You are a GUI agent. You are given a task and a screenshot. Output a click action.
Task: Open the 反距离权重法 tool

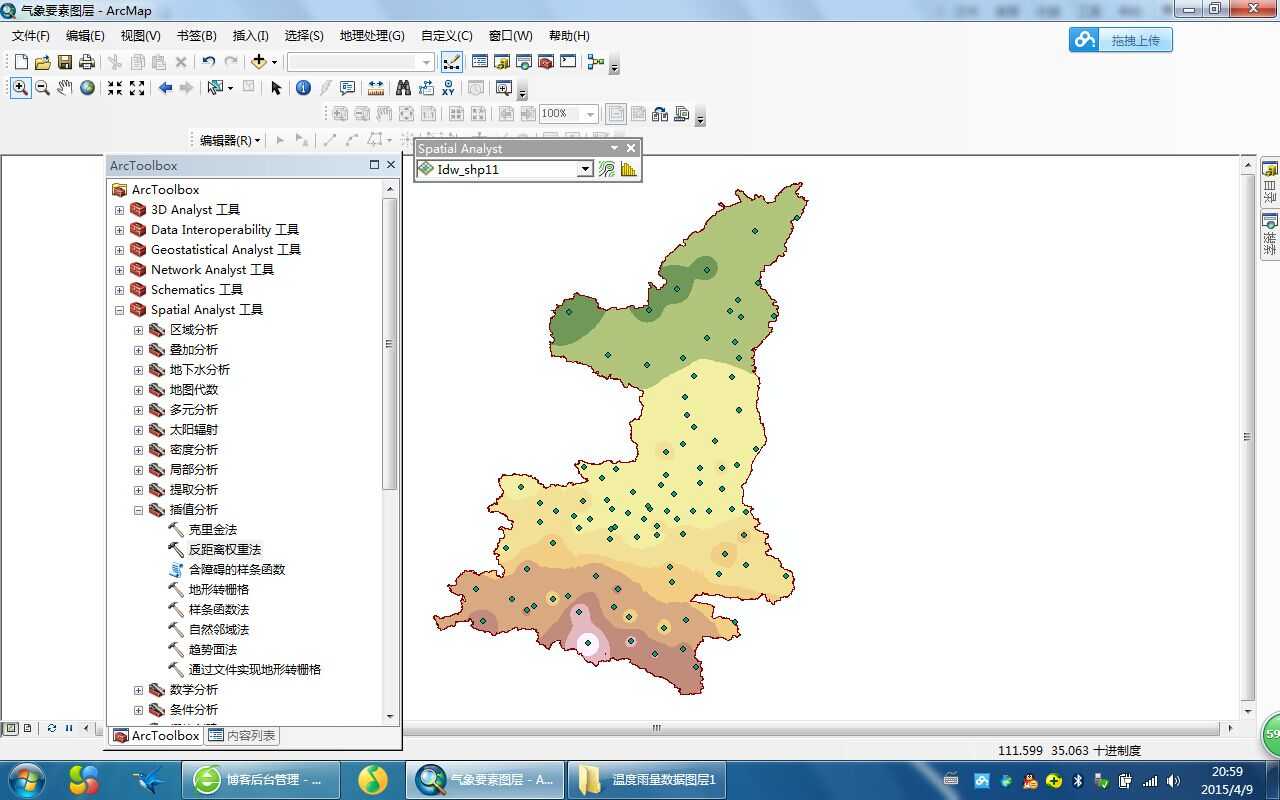click(224, 550)
